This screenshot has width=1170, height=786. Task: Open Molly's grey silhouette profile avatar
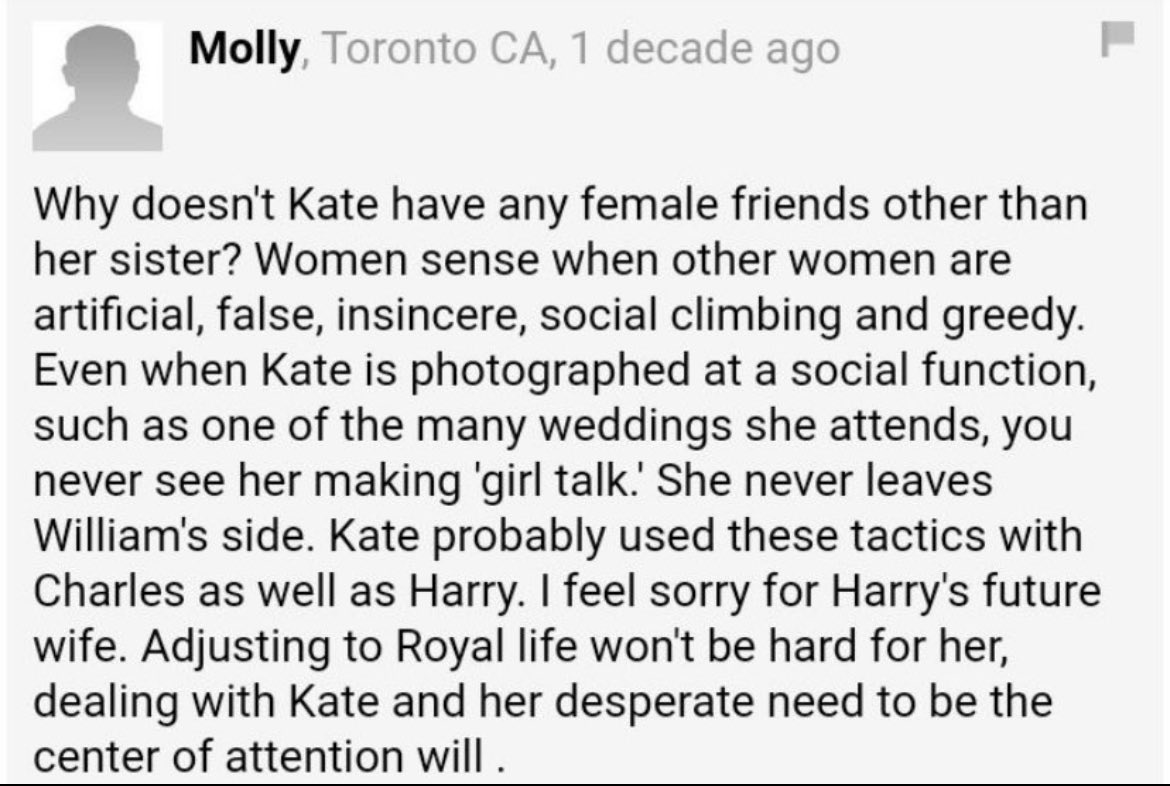(97, 87)
